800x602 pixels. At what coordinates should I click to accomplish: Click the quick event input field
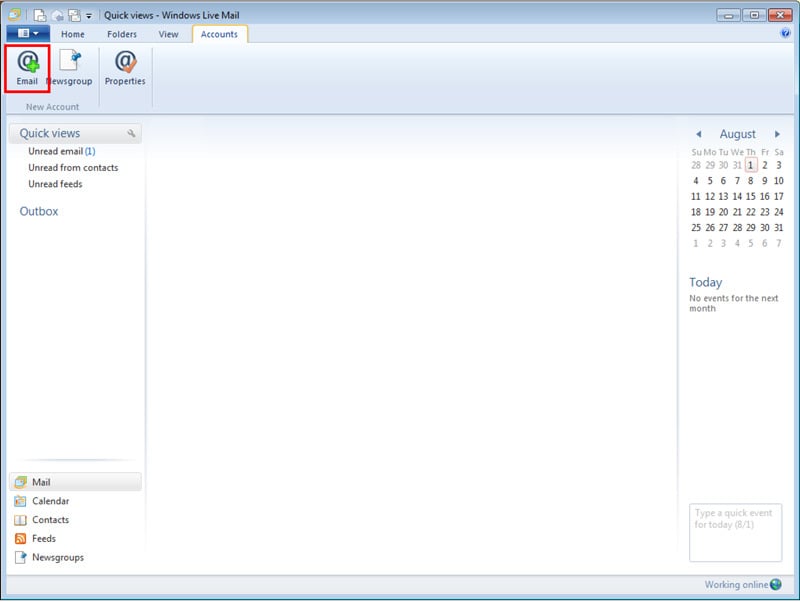[x=735, y=532]
